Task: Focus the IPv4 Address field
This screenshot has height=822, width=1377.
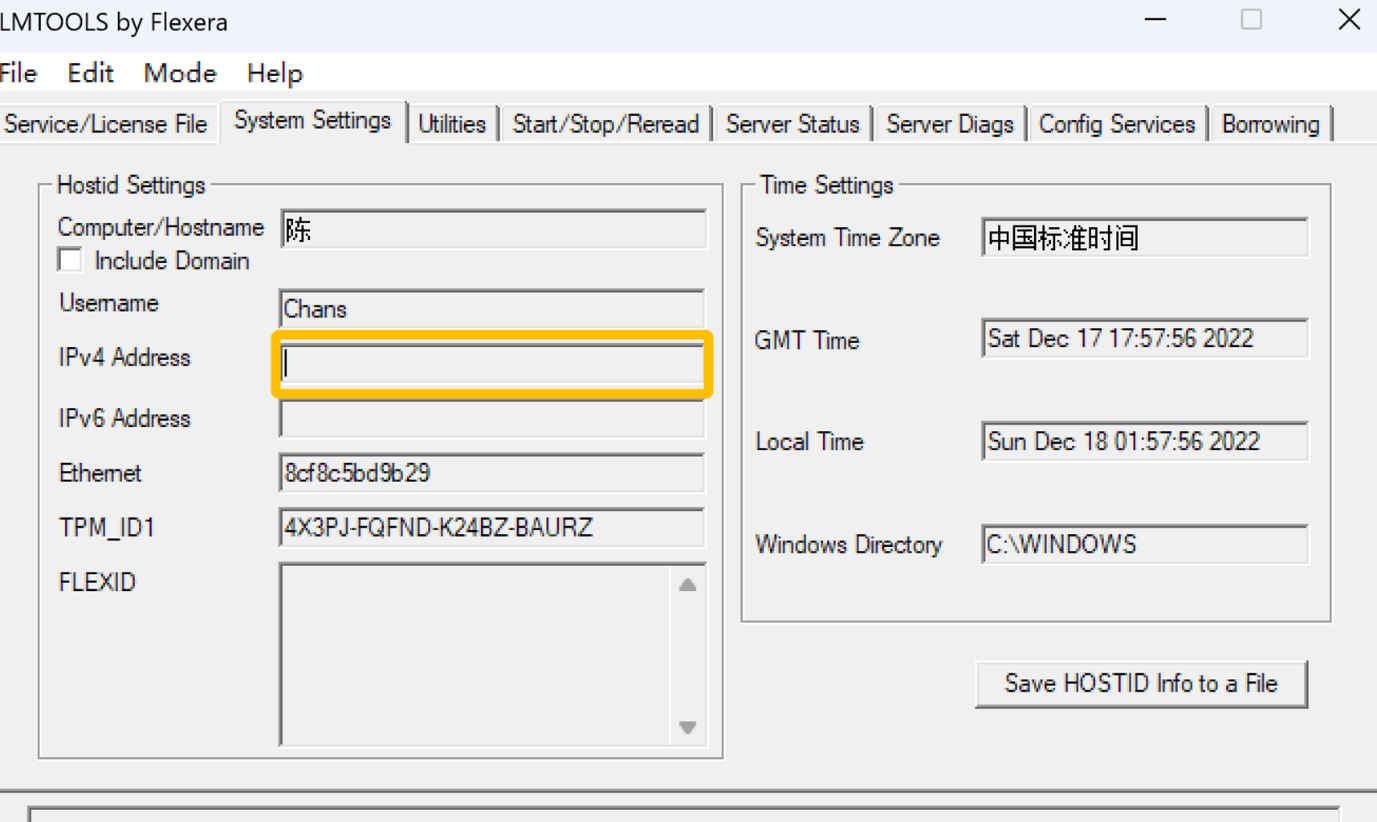Action: coord(493,364)
